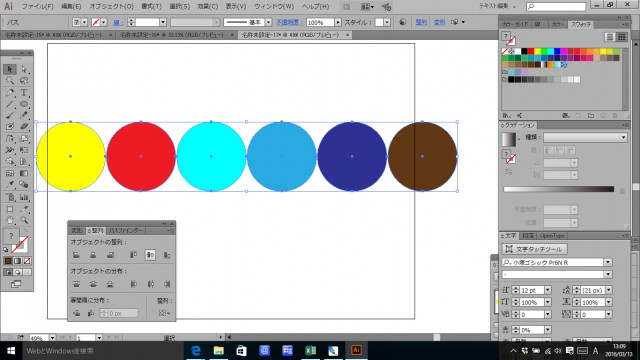Select the Pencil tool
This screenshot has width=640, height=360.
[x=24, y=116]
